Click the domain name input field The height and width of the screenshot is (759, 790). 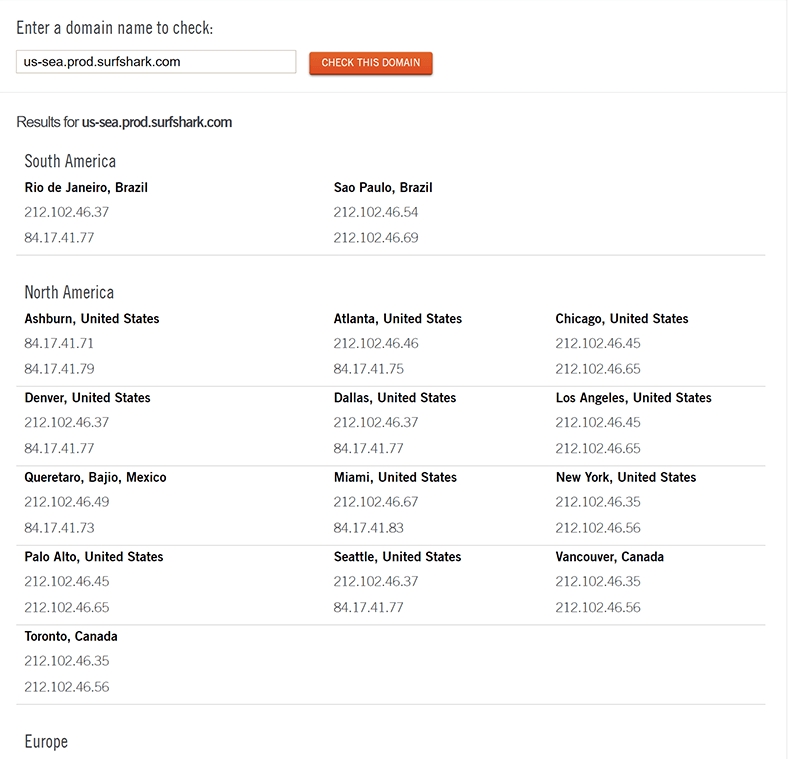(156, 62)
